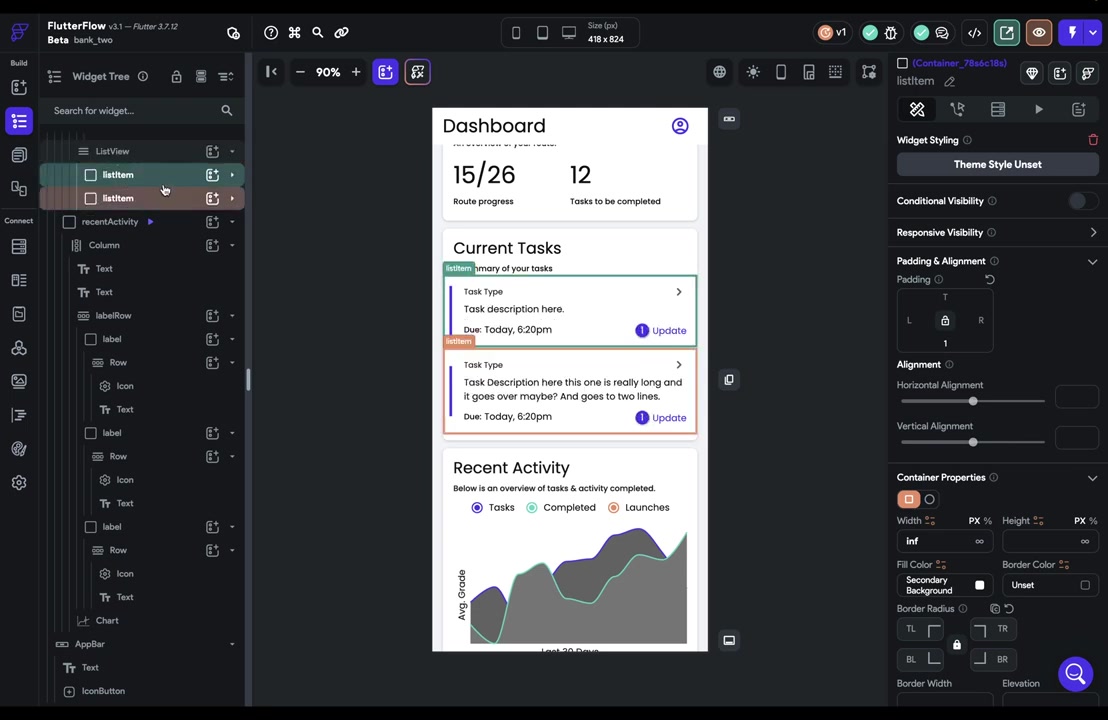
Task: Click the red delete trash icon
Action: pos(1092,140)
